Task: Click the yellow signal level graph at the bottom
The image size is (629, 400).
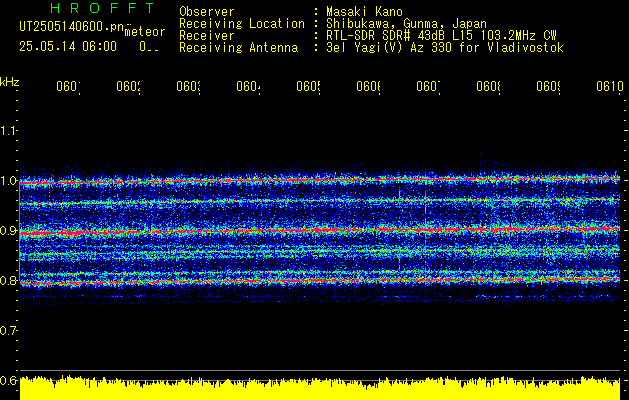Action: pyautogui.click(x=320, y=388)
